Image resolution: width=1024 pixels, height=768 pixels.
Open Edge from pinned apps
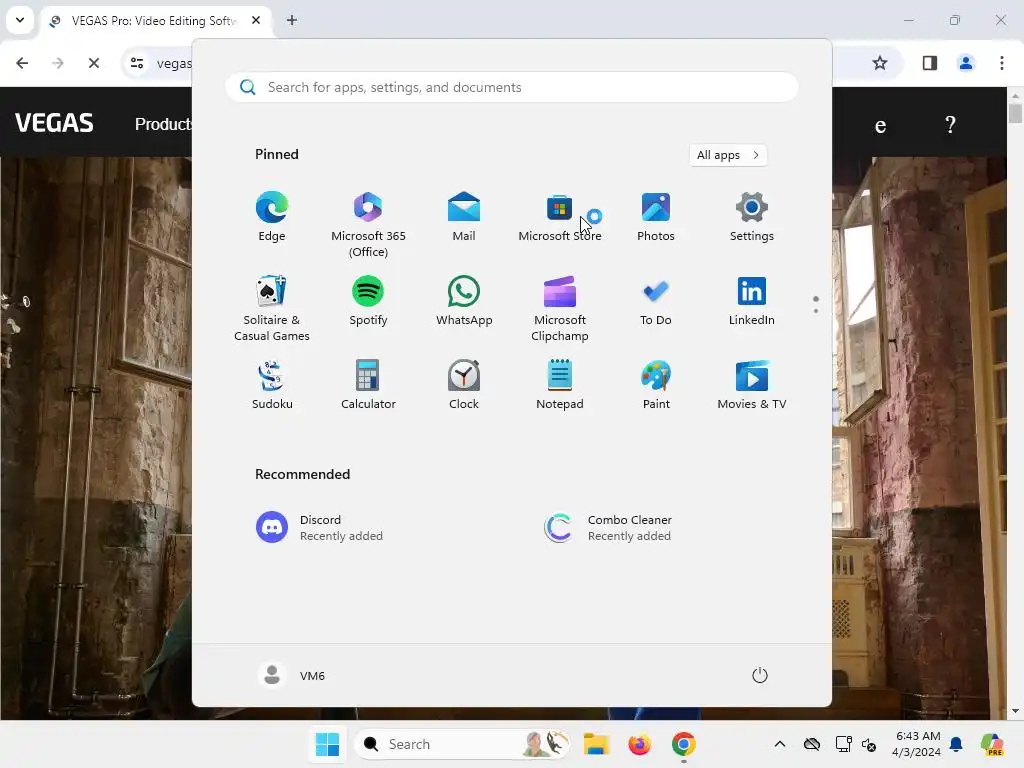(x=272, y=217)
